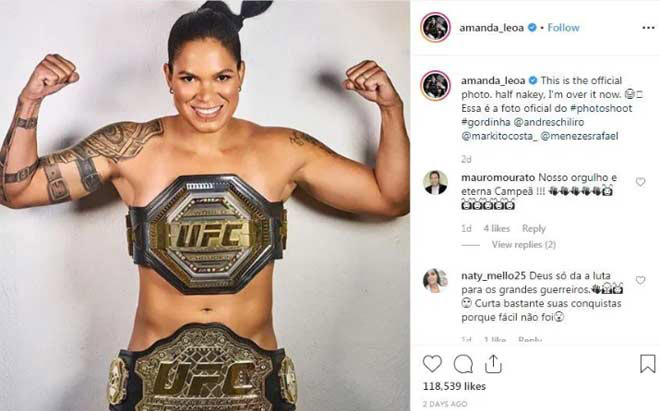
Task: Open the #photoshoot hashtag link
Action: click(x=601, y=108)
